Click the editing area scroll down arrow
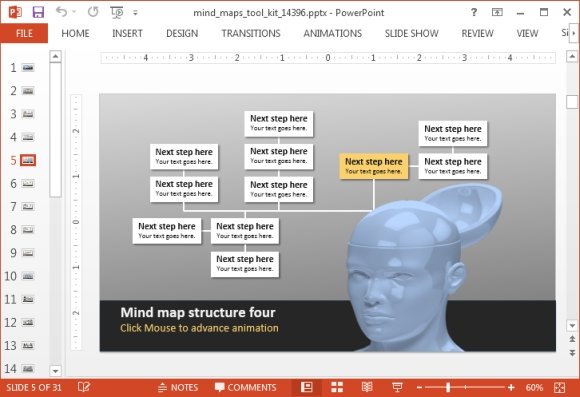The height and width of the screenshot is (397, 580). tap(572, 326)
